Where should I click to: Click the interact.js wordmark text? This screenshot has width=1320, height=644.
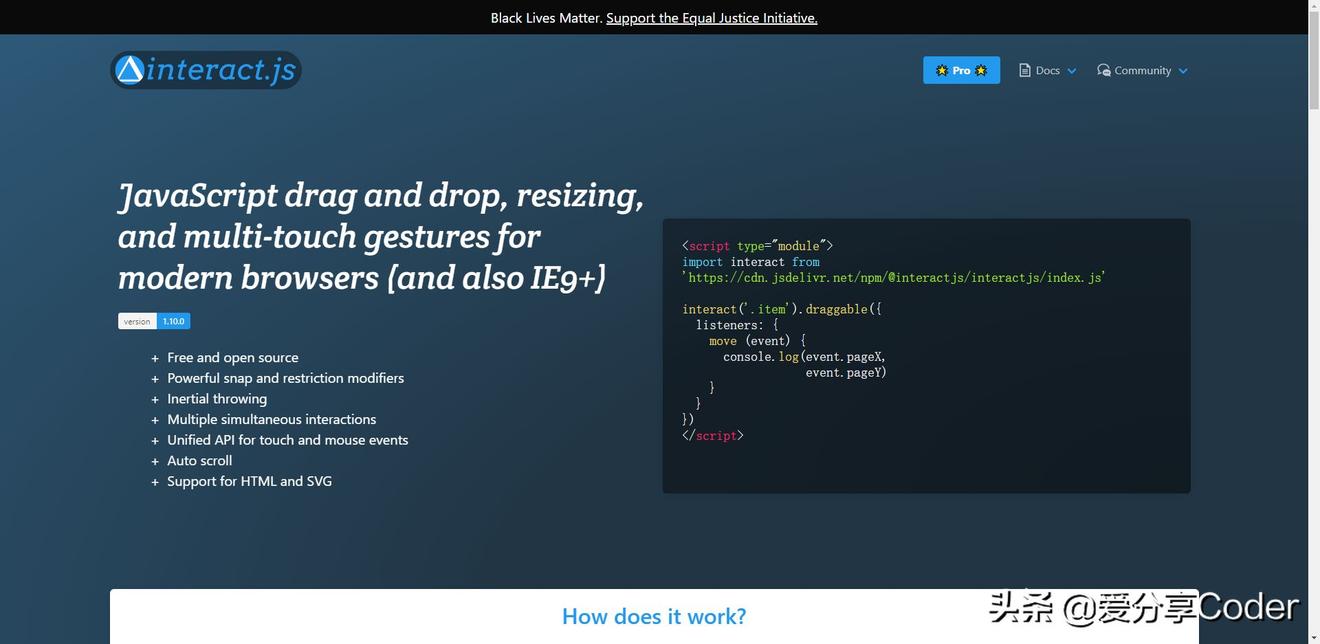pos(222,70)
